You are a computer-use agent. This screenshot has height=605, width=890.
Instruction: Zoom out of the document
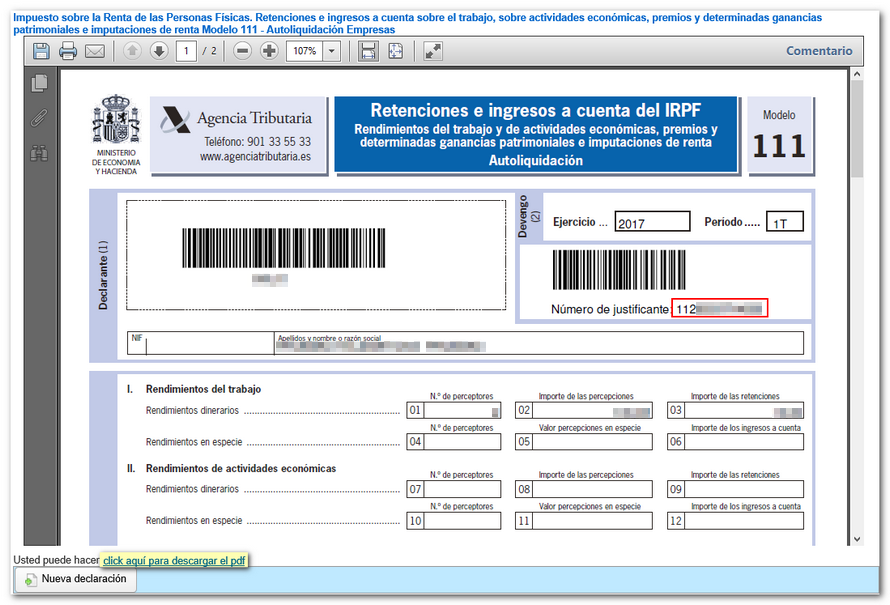[x=242, y=51]
